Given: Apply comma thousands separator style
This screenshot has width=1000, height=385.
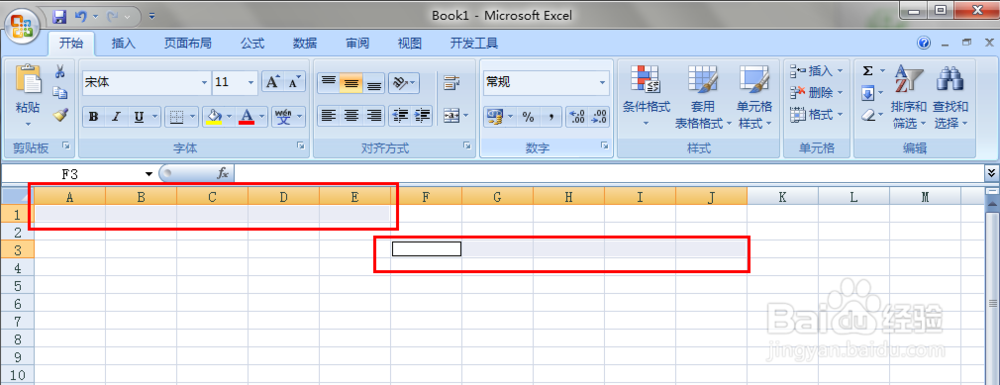Looking at the screenshot, I should (551, 117).
